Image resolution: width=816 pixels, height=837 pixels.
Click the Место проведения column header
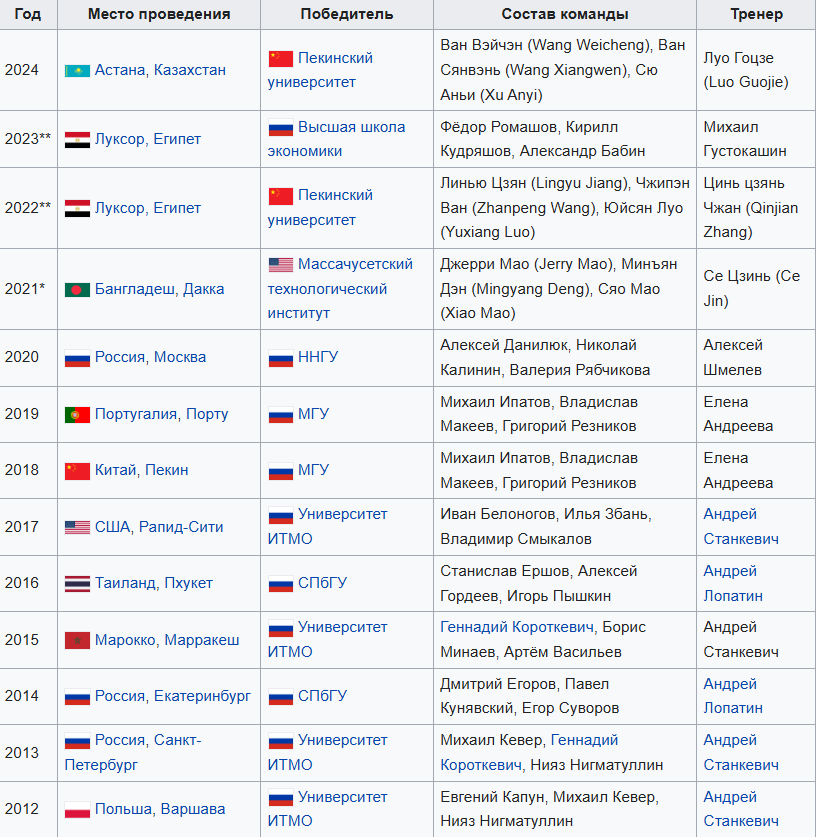click(x=159, y=14)
